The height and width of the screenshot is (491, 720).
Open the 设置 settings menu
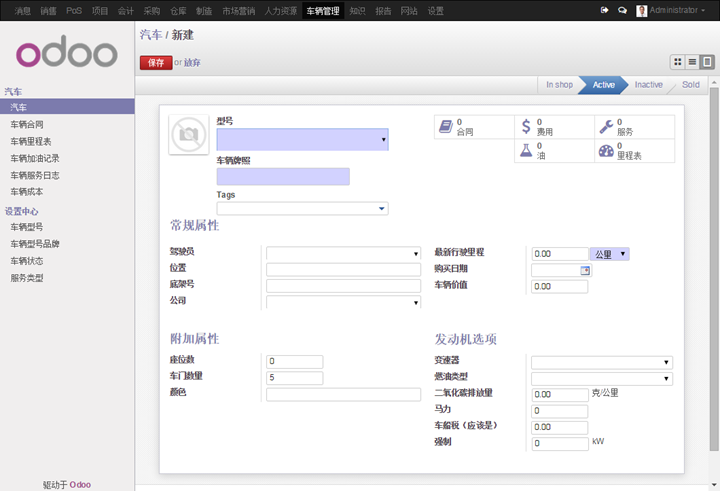tap(436, 11)
